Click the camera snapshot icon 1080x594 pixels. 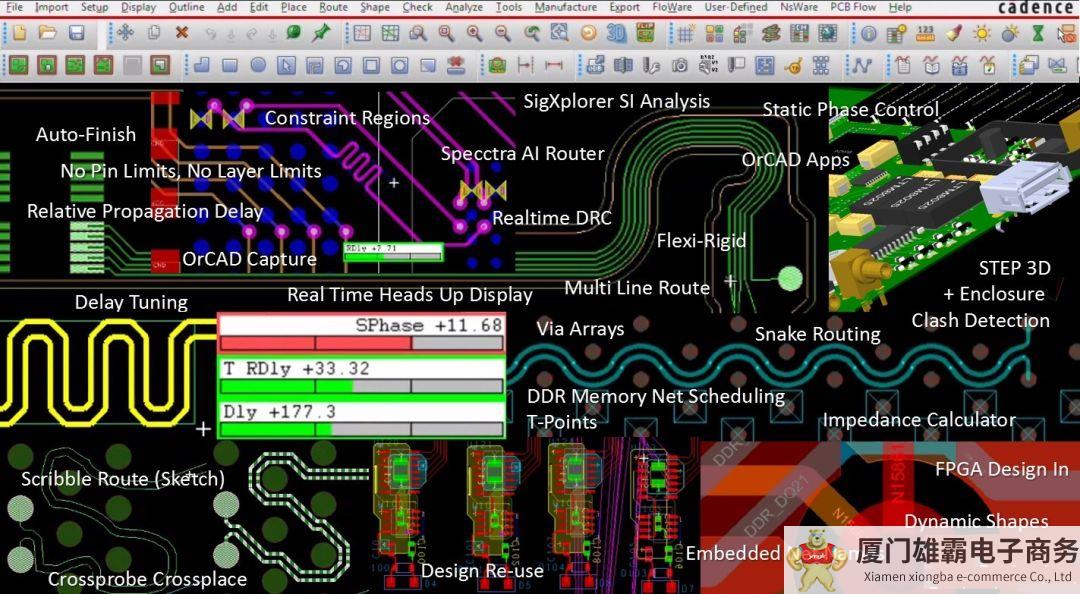[x=680, y=65]
